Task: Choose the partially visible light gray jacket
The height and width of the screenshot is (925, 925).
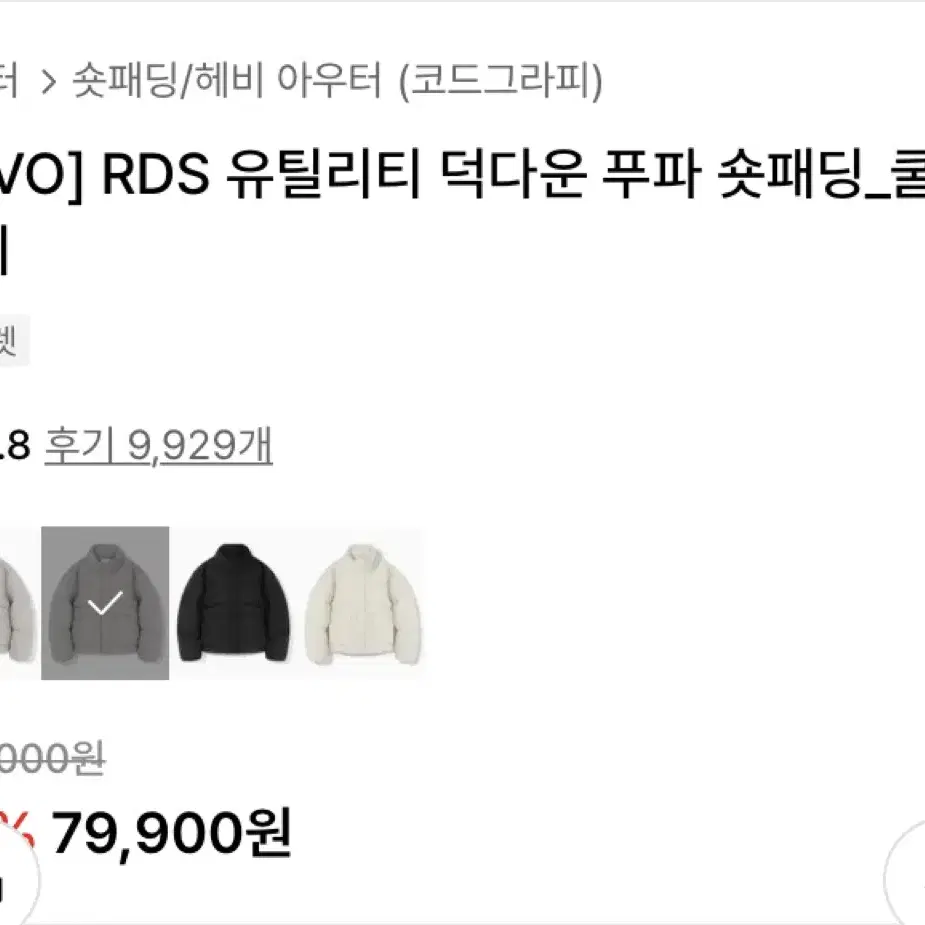Action: [x=18, y=603]
